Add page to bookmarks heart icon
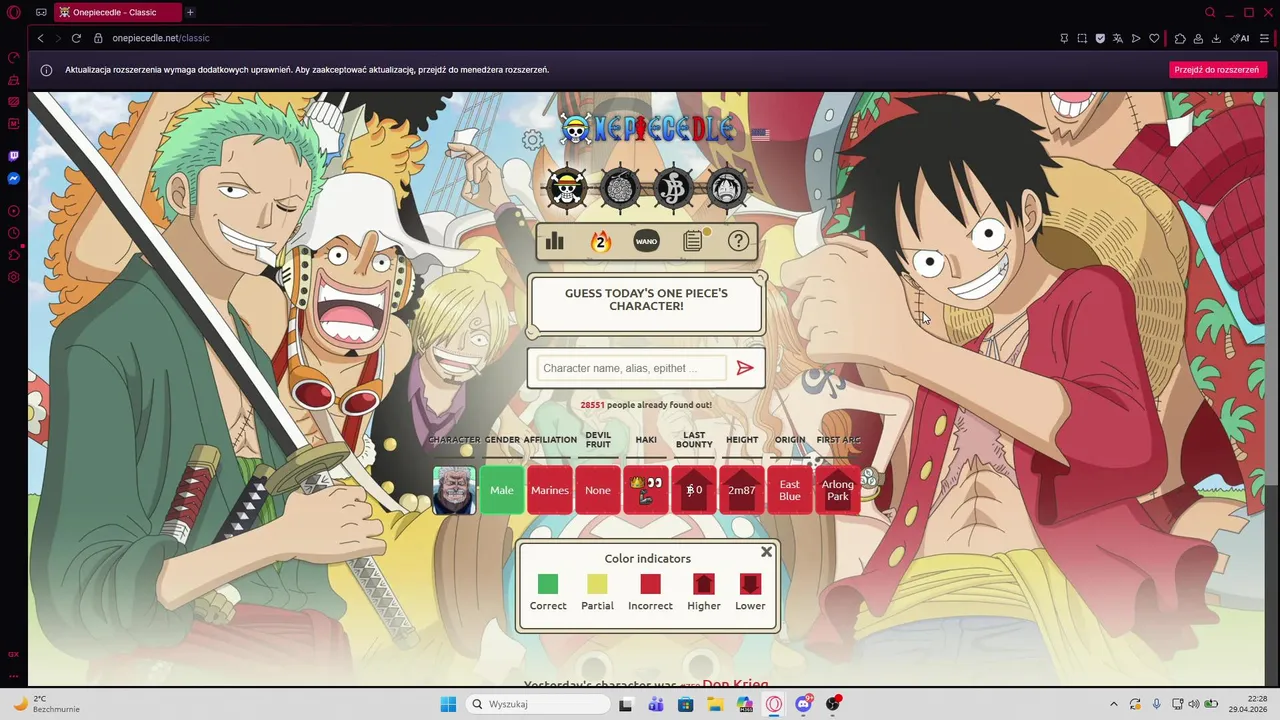 click(x=1154, y=38)
